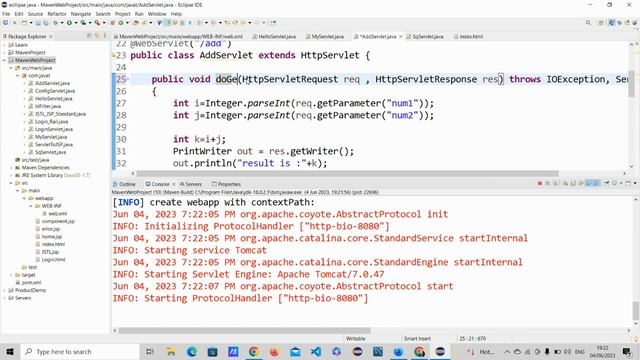
Task: Click the Coverage run icon in toolbar
Action: 83,23
